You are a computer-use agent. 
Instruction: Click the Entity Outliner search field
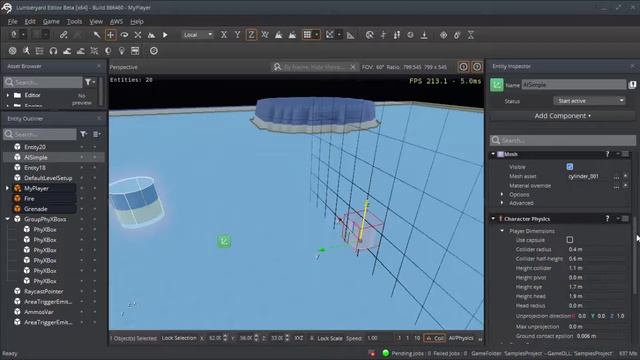click(40, 134)
